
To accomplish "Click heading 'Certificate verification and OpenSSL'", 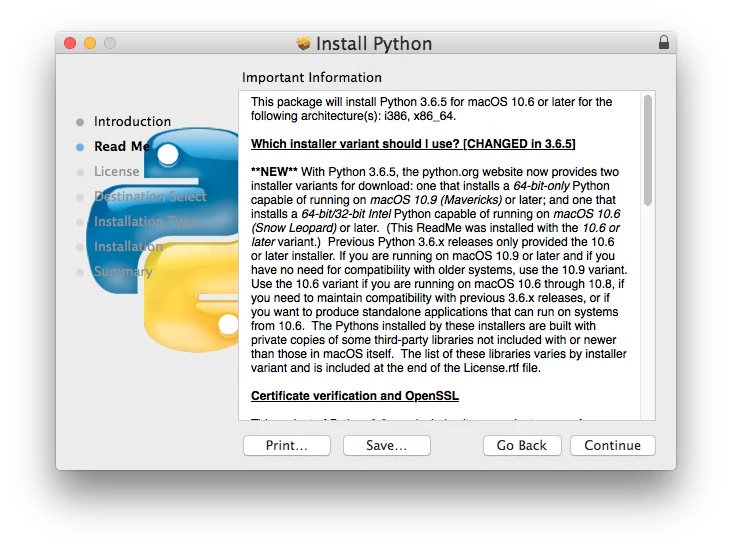I will click(355, 396).
